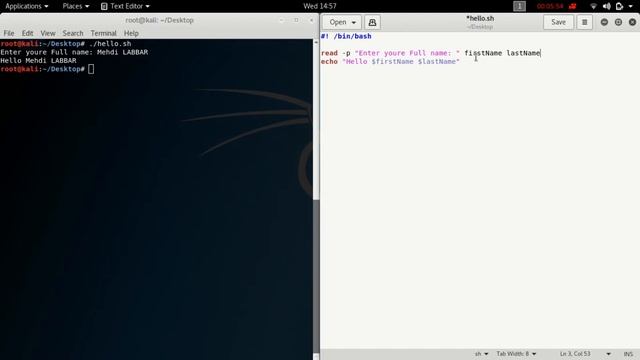The width and height of the screenshot is (640, 360).
Task: Click ./hello.sh command in terminal
Action: 110,44
